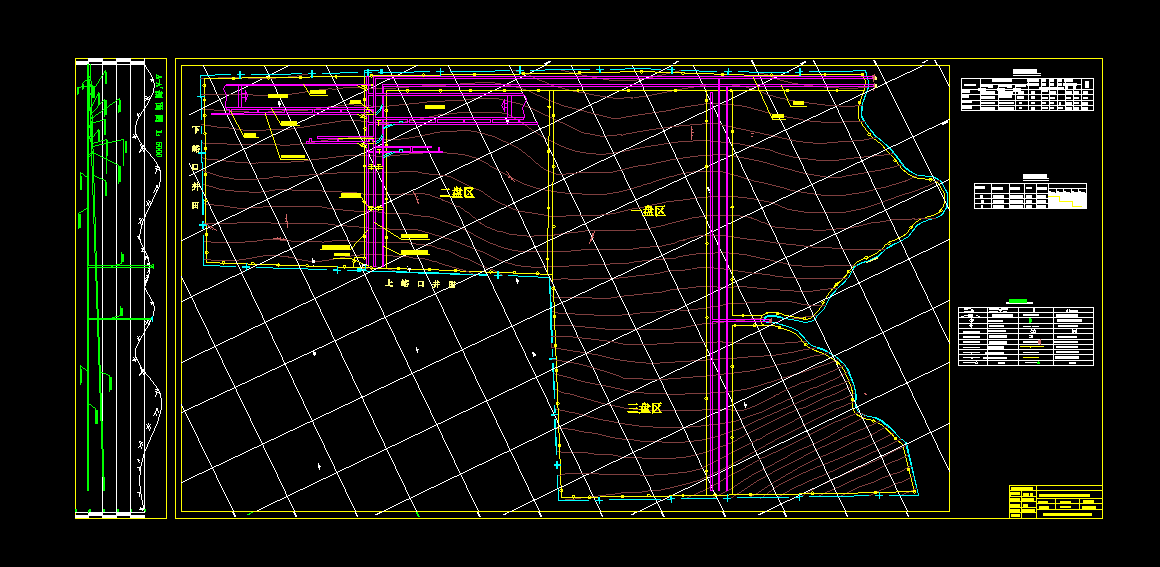
Task: Select the 一盘区 panel label
Action: (x=650, y=211)
